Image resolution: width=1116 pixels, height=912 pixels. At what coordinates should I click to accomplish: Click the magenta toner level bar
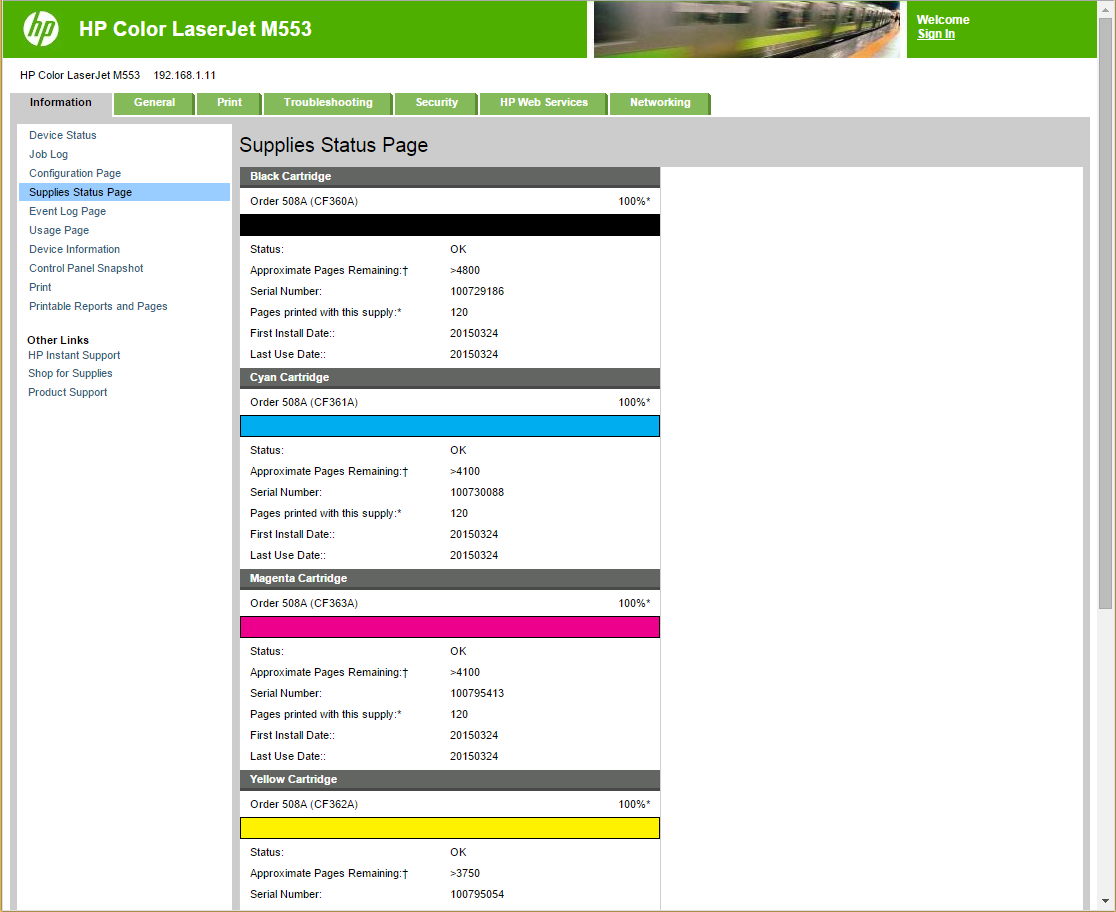click(x=450, y=627)
